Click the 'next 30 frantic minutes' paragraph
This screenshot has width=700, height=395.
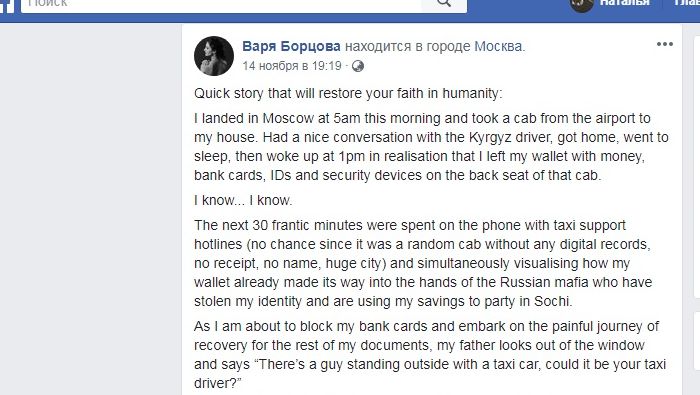[x=423, y=263]
